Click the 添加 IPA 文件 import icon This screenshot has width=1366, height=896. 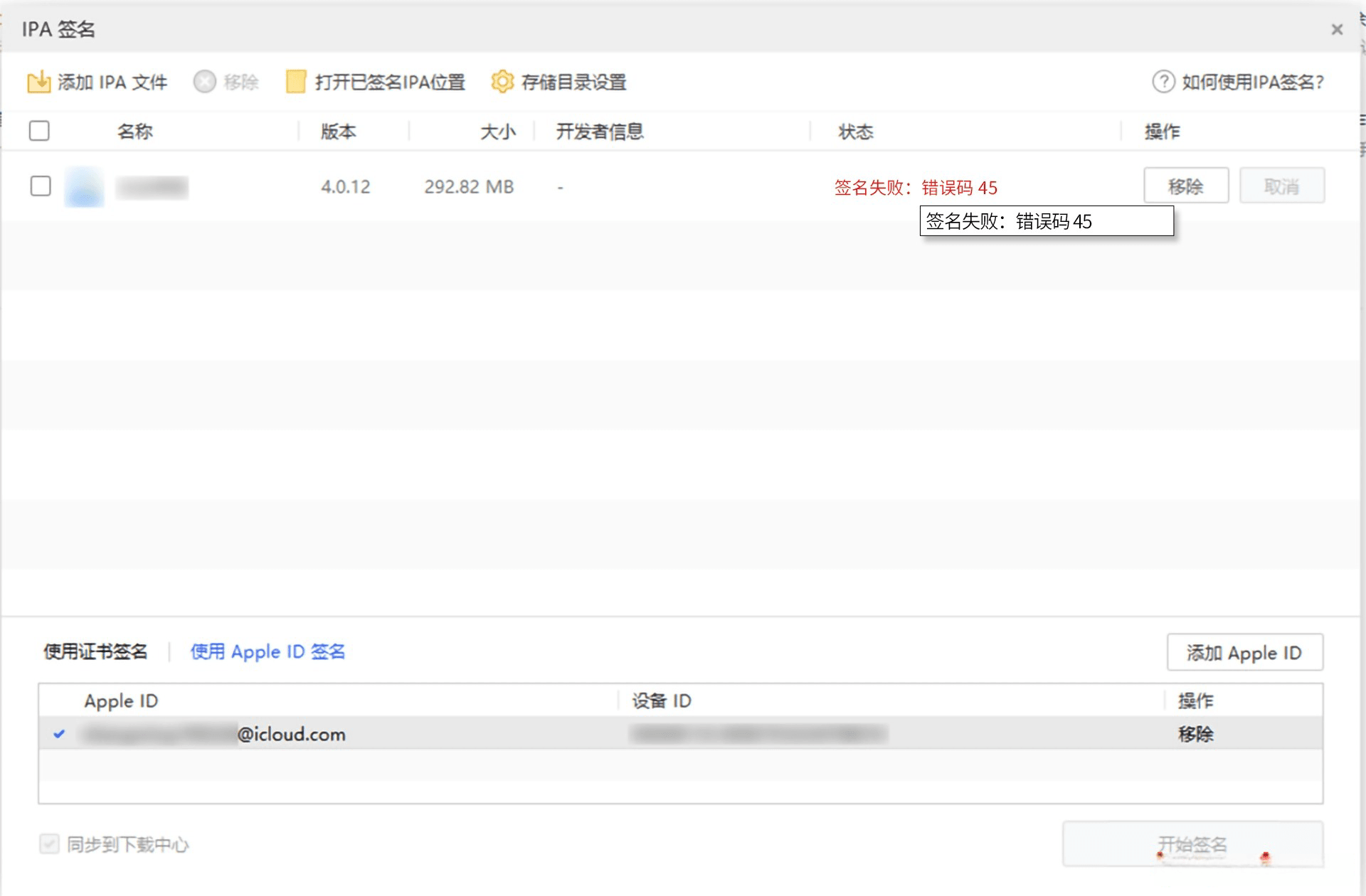click(41, 82)
